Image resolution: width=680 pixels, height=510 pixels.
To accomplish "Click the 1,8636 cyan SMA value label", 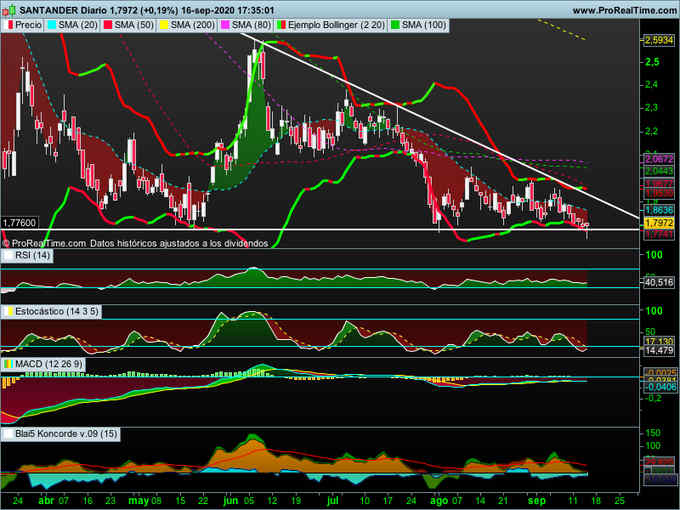I will tap(659, 210).
